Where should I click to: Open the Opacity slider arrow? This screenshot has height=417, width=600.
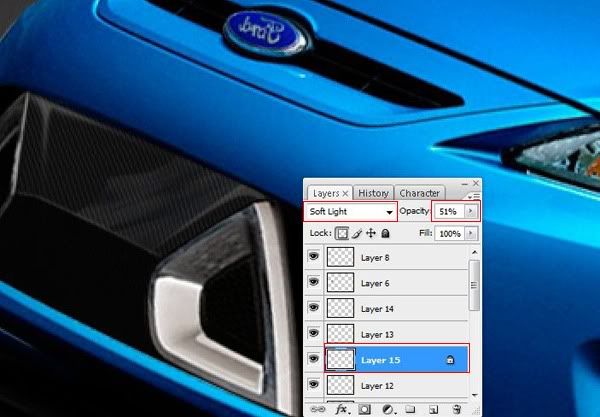471,211
